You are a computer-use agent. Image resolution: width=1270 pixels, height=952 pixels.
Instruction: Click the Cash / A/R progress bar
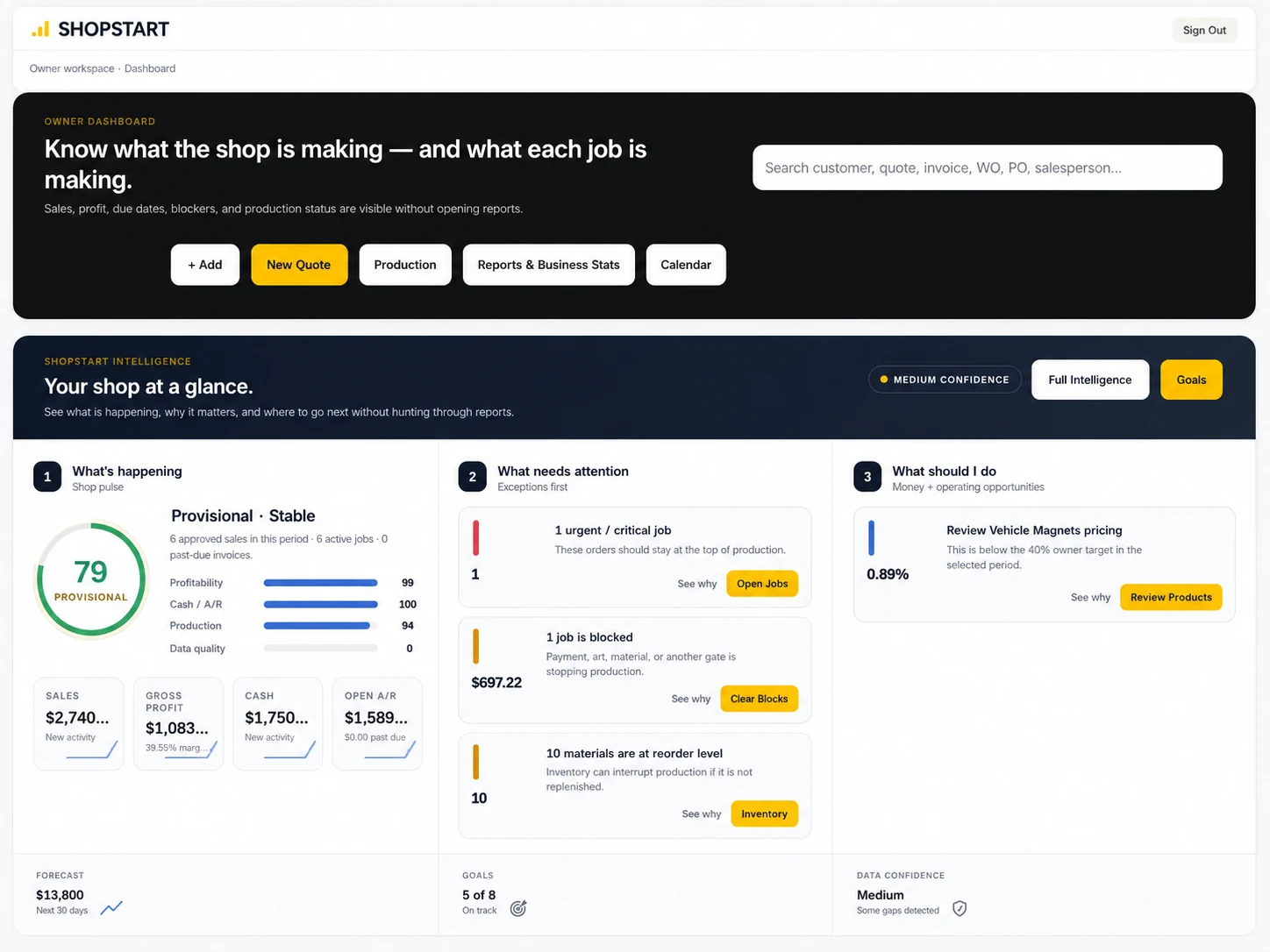click(321, 605)
